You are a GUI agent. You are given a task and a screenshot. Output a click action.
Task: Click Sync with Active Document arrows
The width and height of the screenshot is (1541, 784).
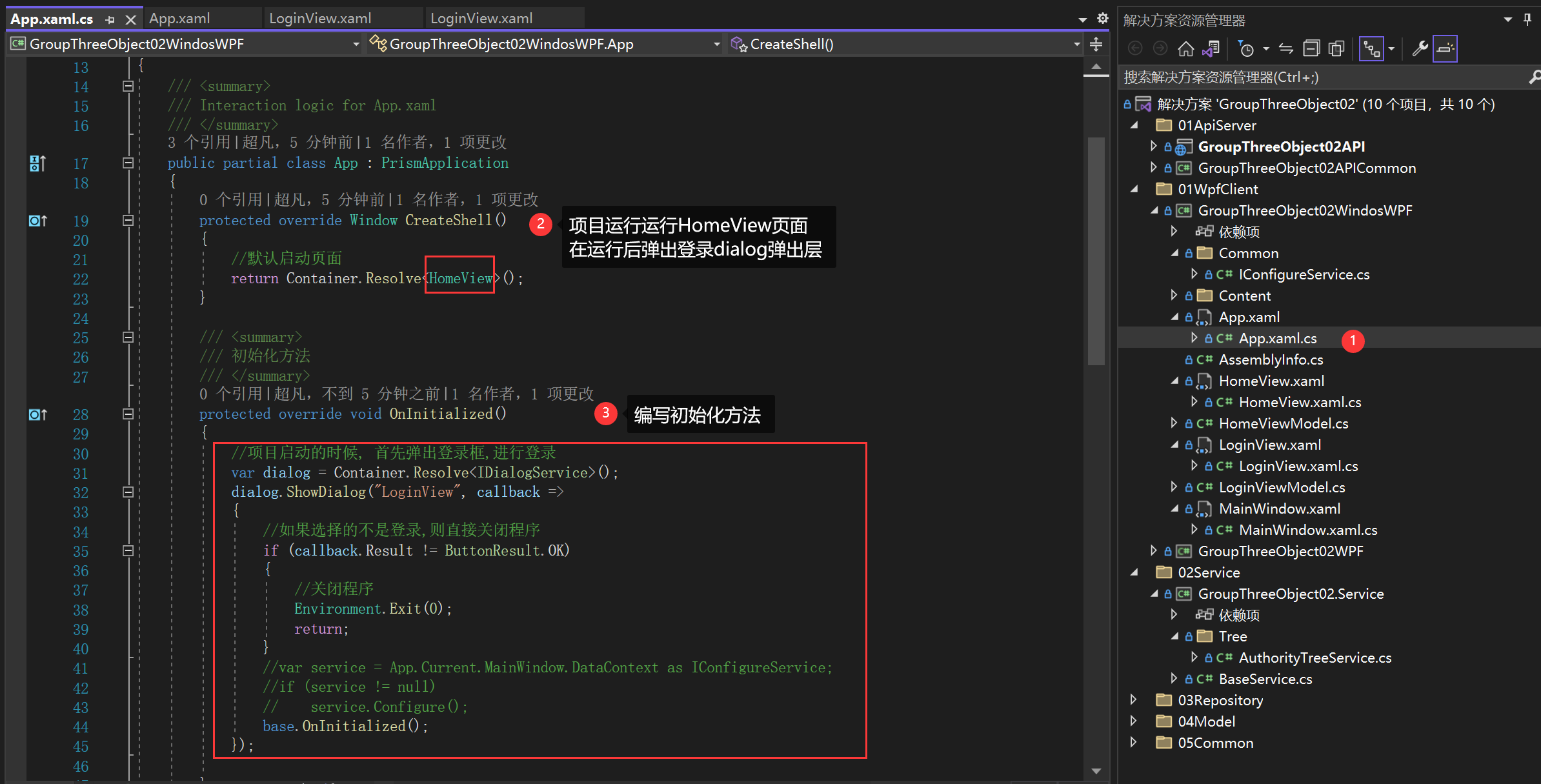pyautogui.click(x=1286, y=49)
